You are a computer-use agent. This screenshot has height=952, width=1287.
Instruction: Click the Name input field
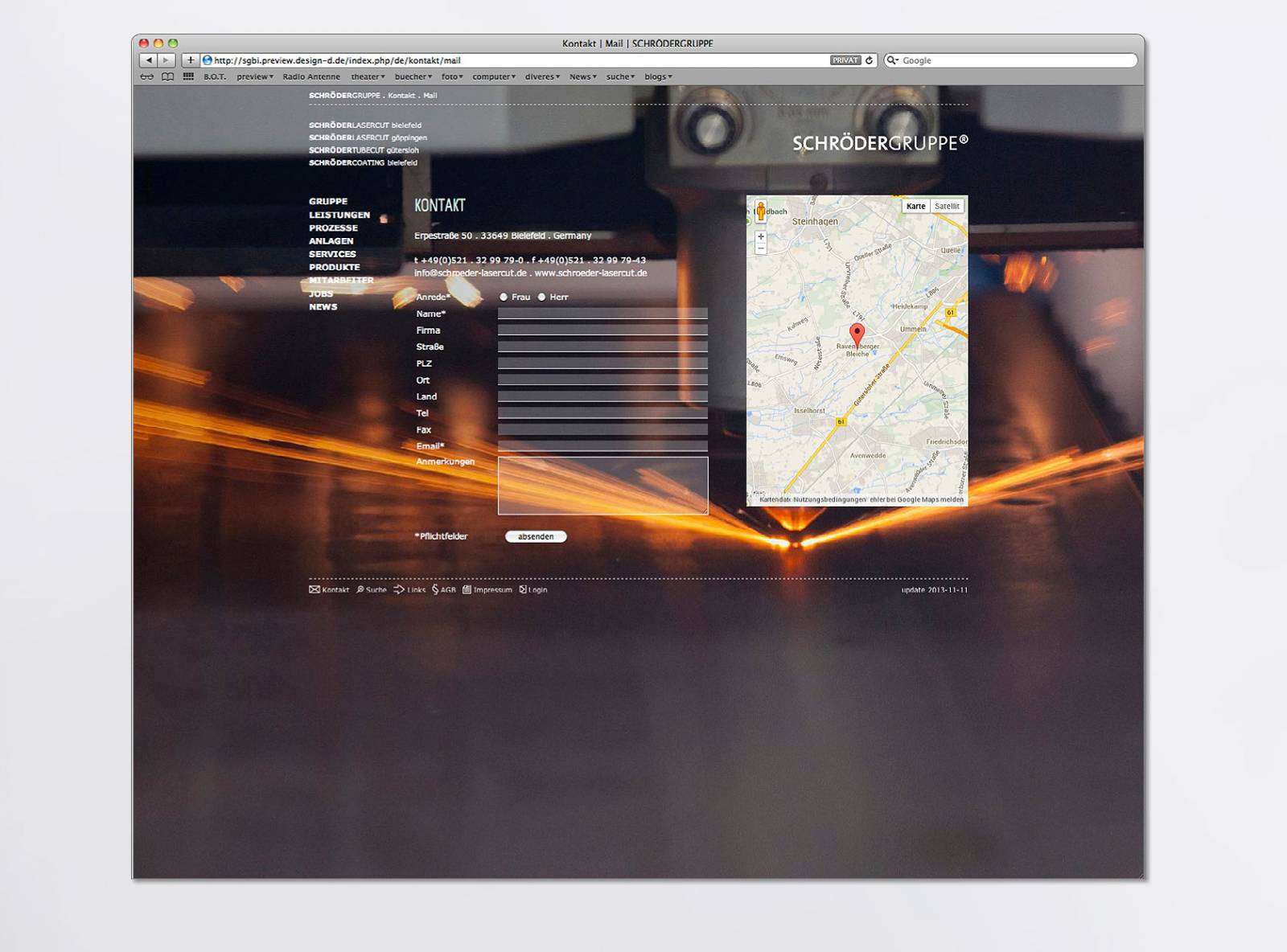(x=602, y=314)
